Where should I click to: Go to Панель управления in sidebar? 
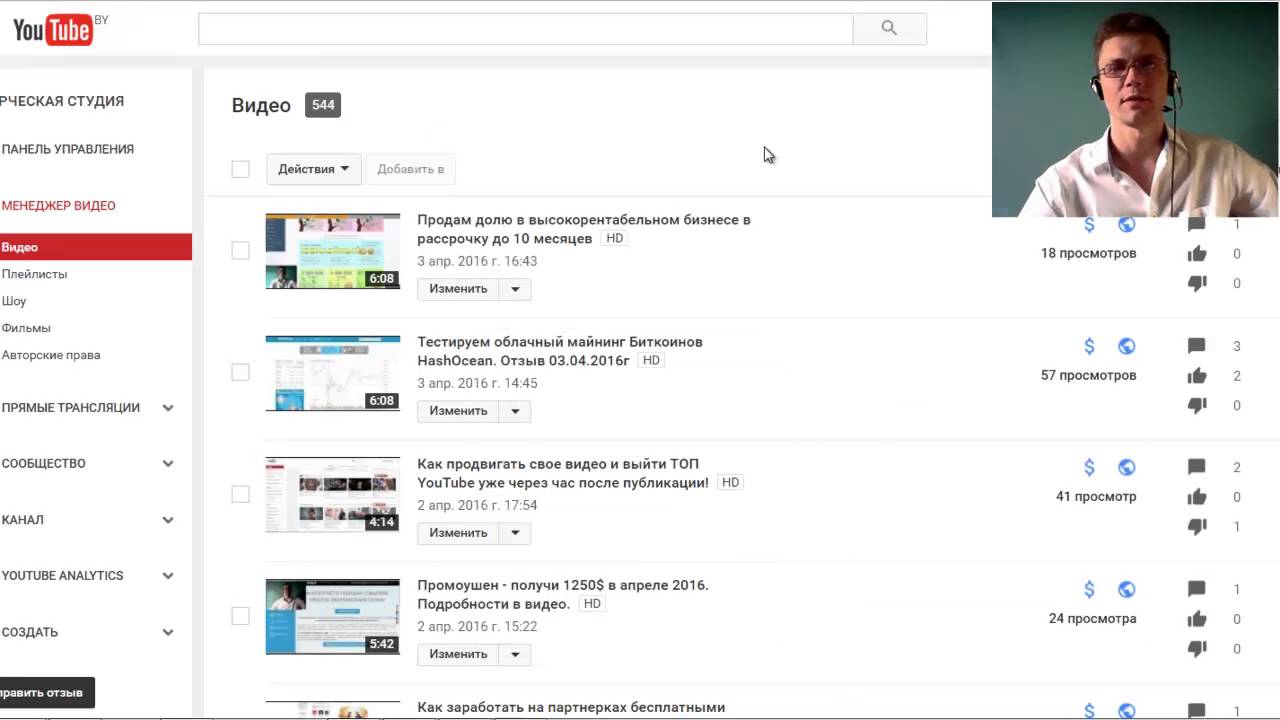[68, 149]
